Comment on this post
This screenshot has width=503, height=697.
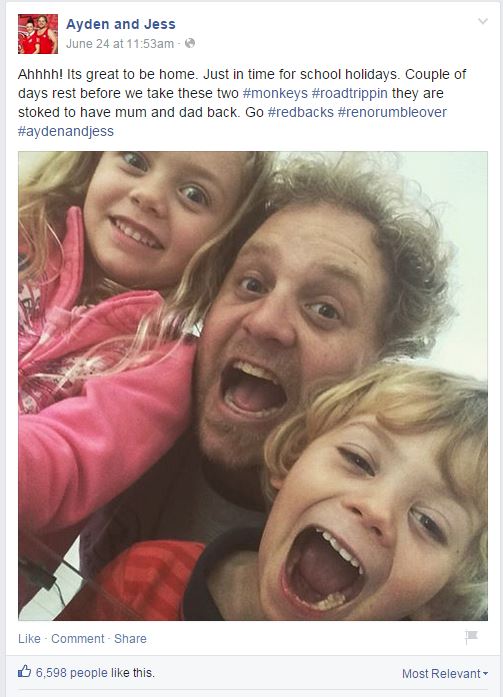point(78,639)
